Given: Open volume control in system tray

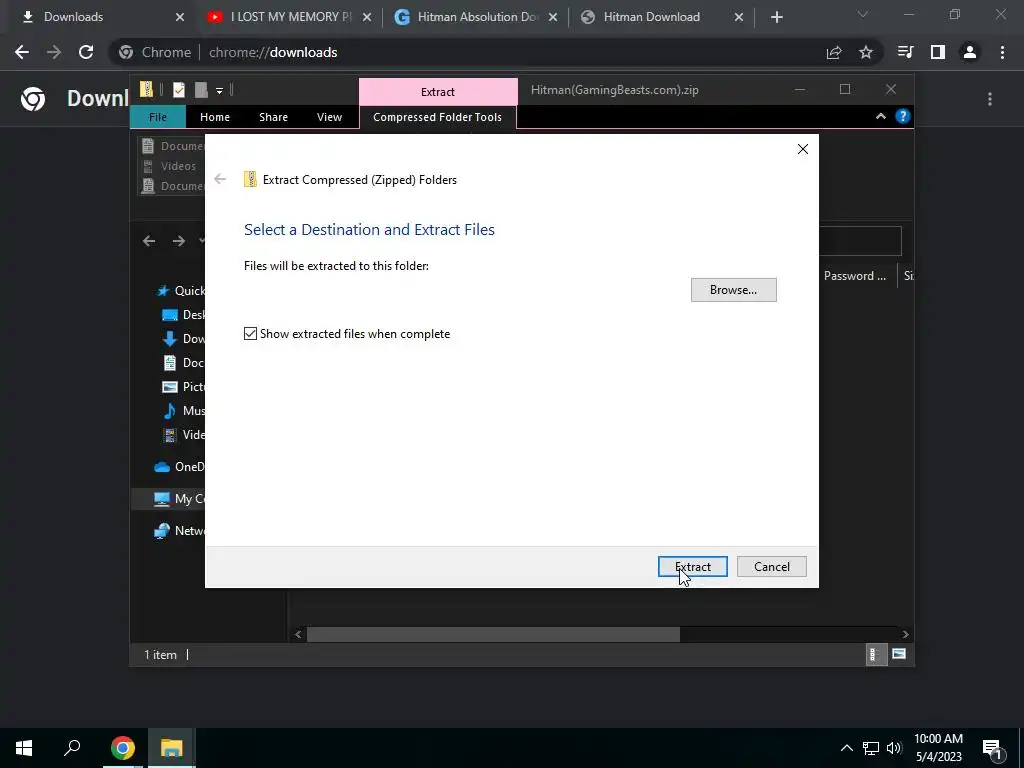Looking at the screenshot, I should (x=894, y=748).
